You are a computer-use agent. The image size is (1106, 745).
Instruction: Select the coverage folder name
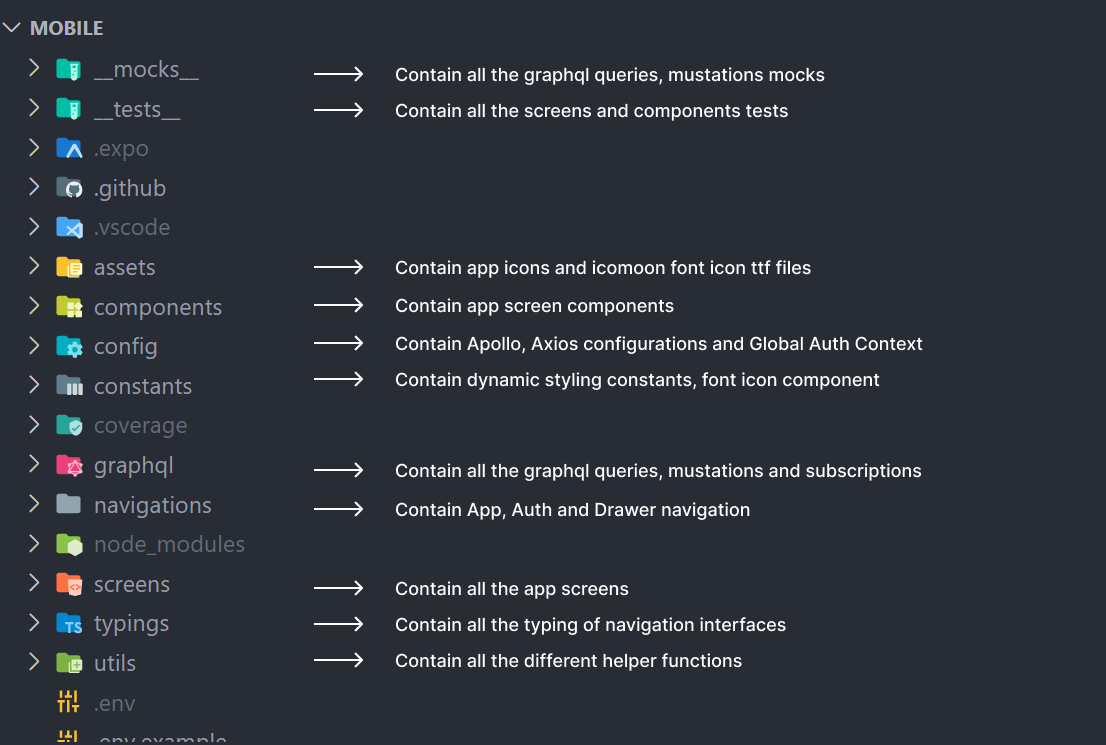tap(140, 426)
